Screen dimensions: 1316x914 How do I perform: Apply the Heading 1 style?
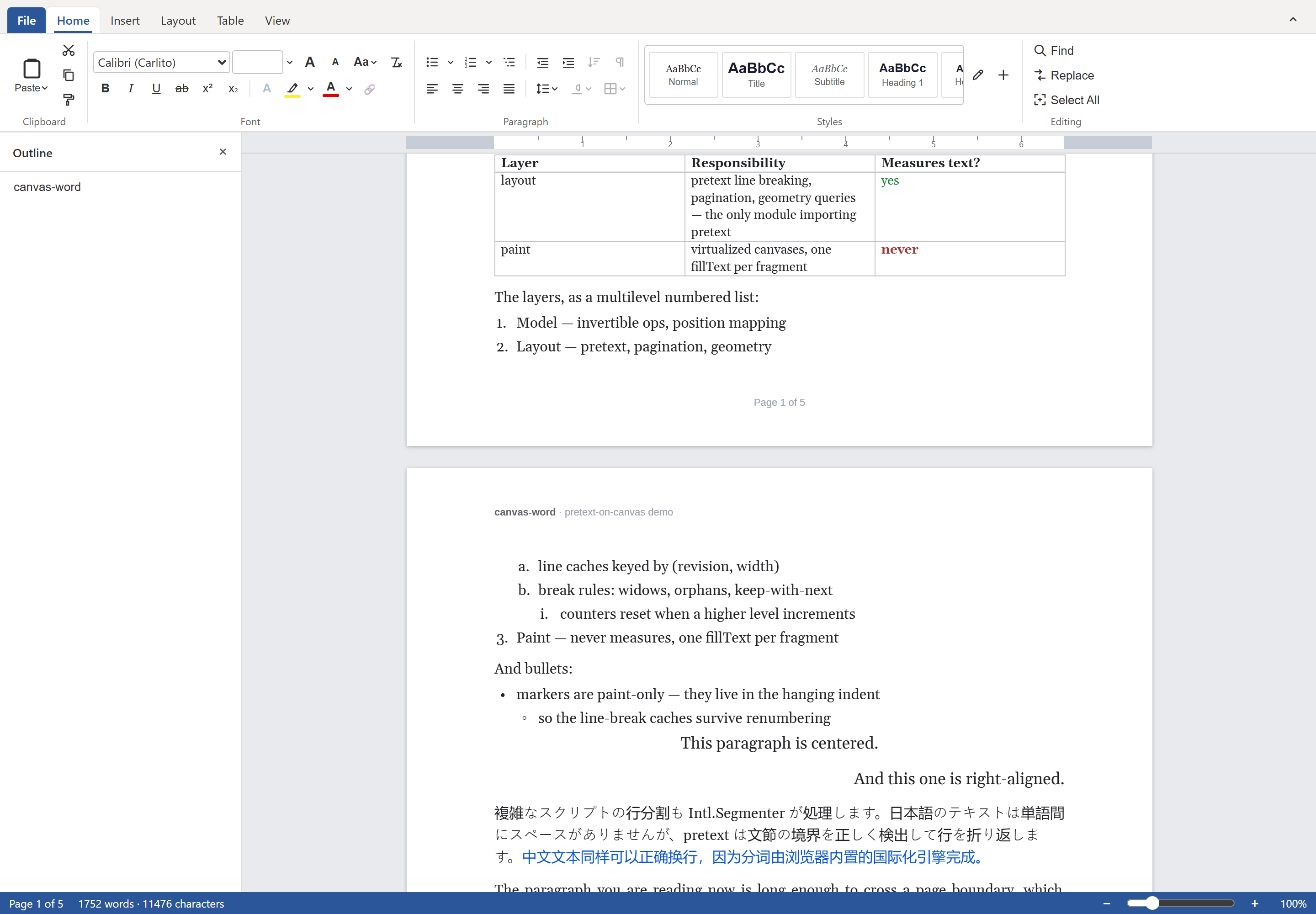(902, 75)
